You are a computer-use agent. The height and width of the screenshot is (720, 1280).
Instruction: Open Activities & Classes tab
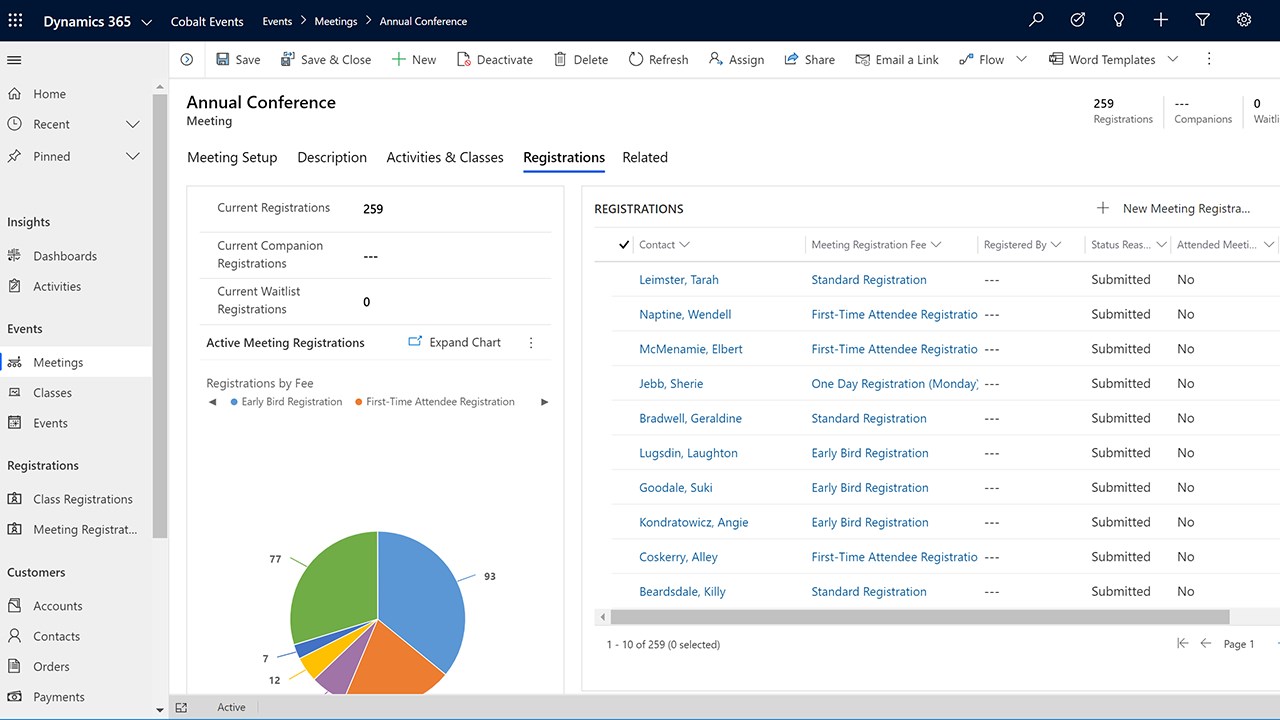click(445, 158)
